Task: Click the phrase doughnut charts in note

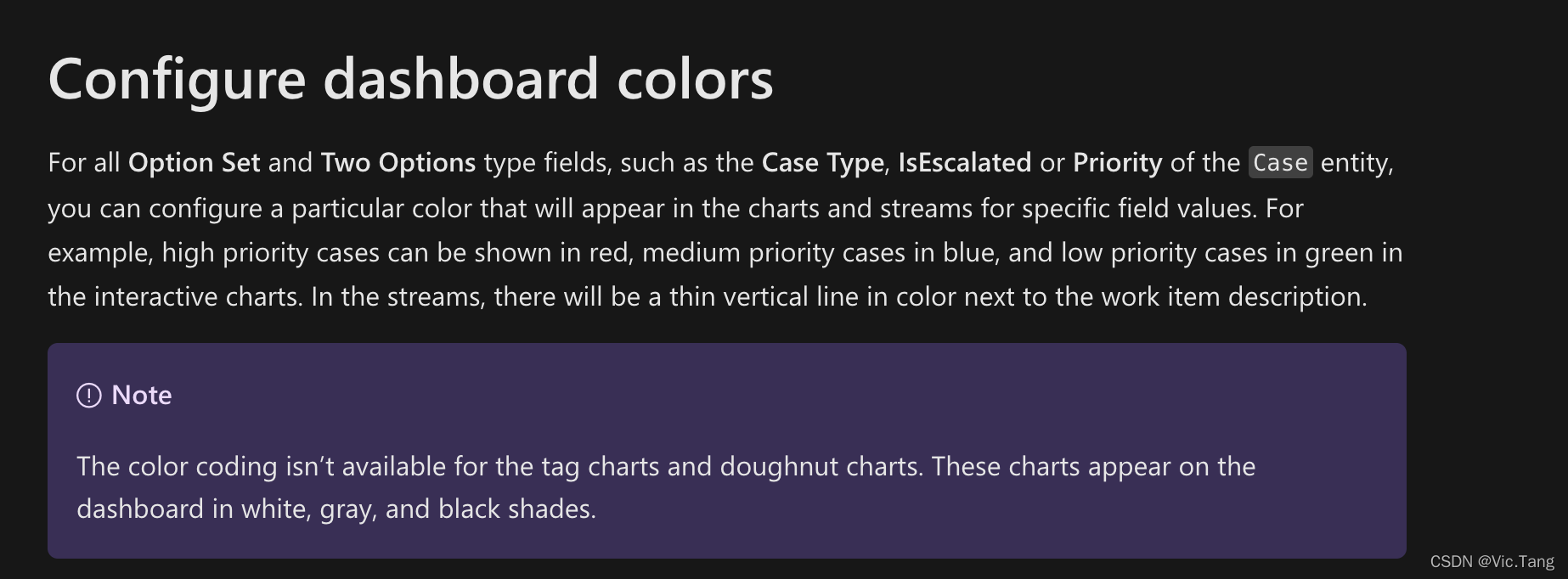Action: [x=821, y=466]
